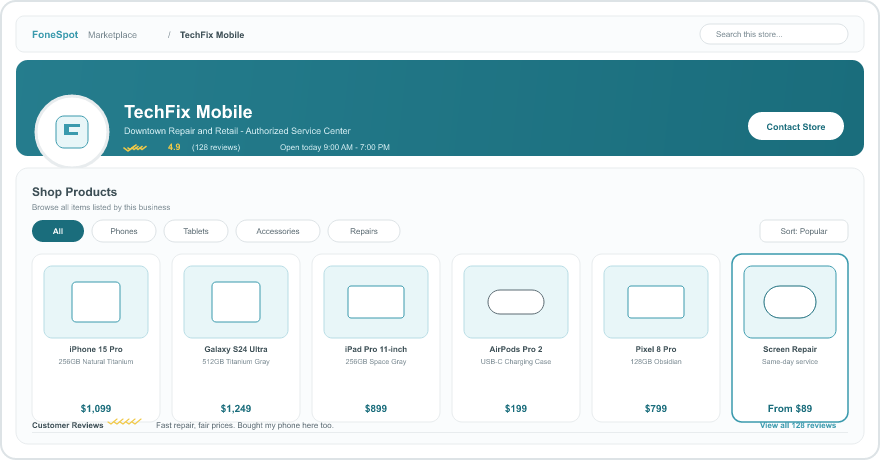Screen dimensions: 880x460
Task: Open the Sort: Popular dropdown
Action: (804, 231)
